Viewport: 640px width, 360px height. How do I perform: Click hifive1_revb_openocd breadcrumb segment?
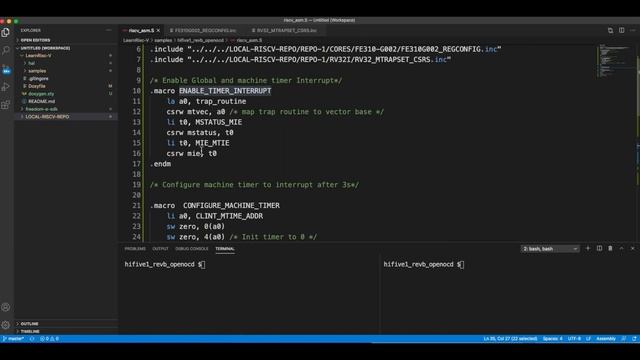click(200, 40)
